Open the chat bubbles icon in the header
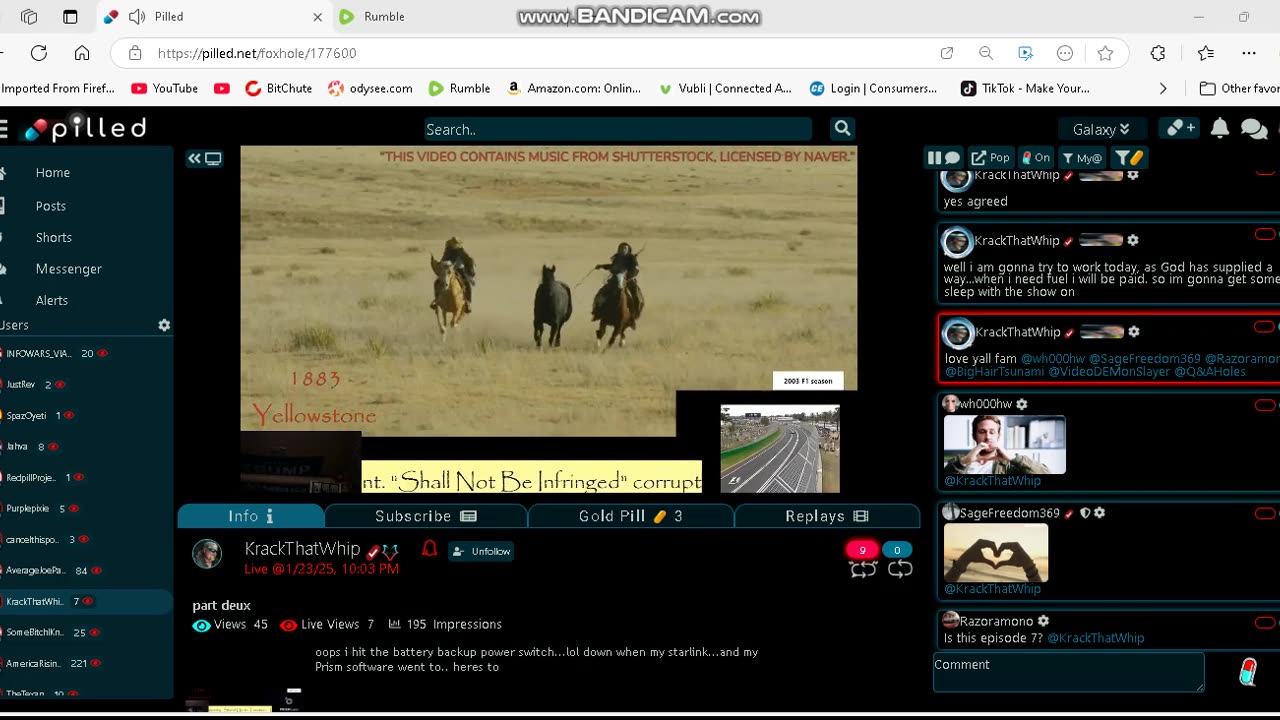Screen dimensions: 1280x720 click(x=1254, y=128)
